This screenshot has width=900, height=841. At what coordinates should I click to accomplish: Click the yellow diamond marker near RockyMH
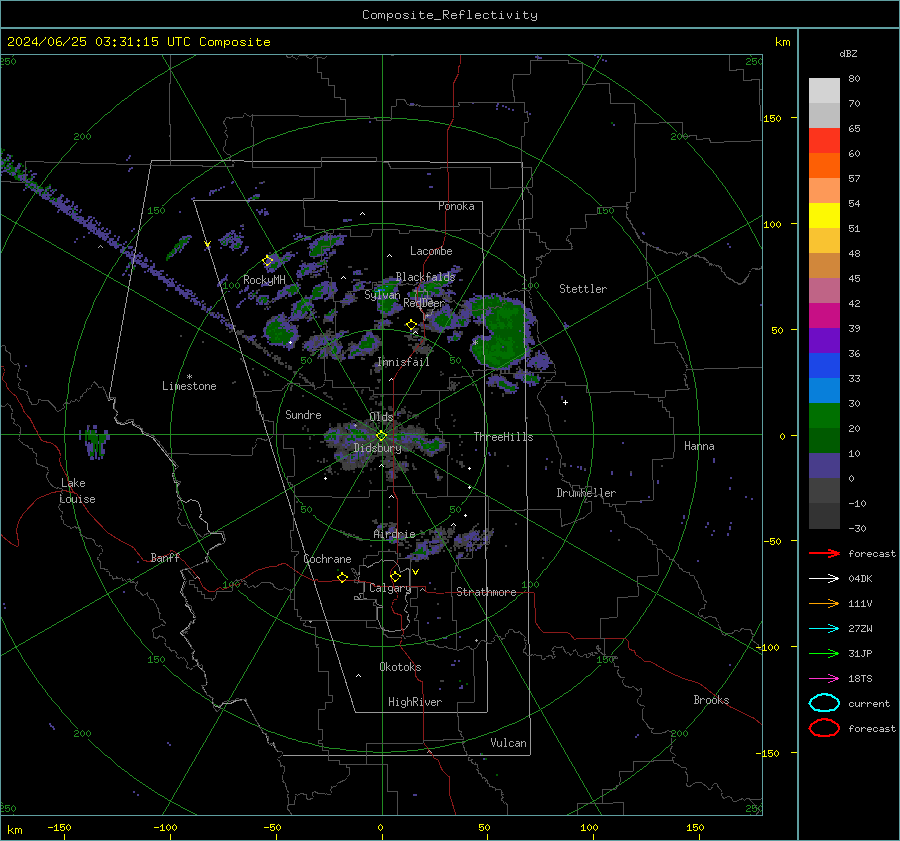tap(267, 261)
